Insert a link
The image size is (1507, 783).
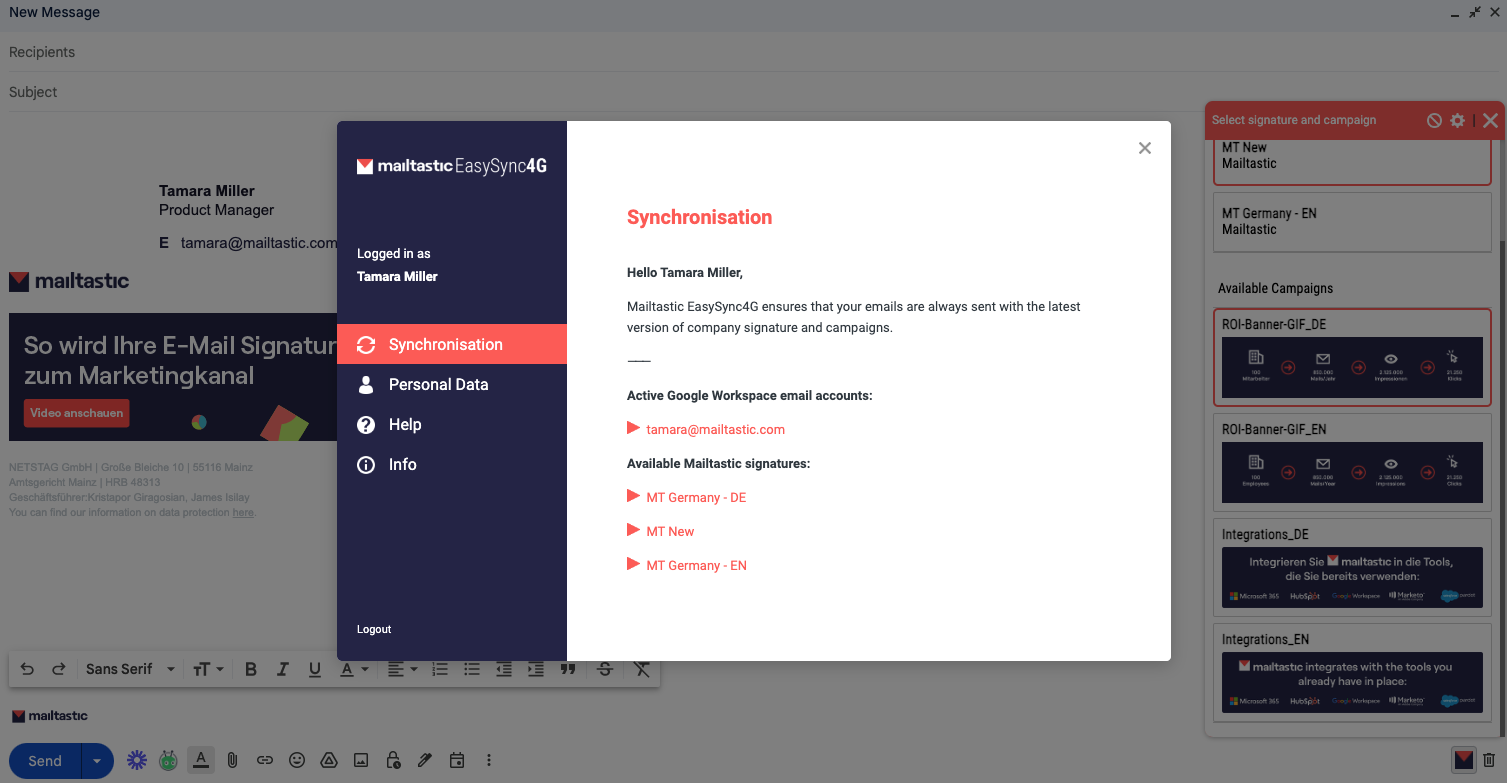click(x=265, y=760)
